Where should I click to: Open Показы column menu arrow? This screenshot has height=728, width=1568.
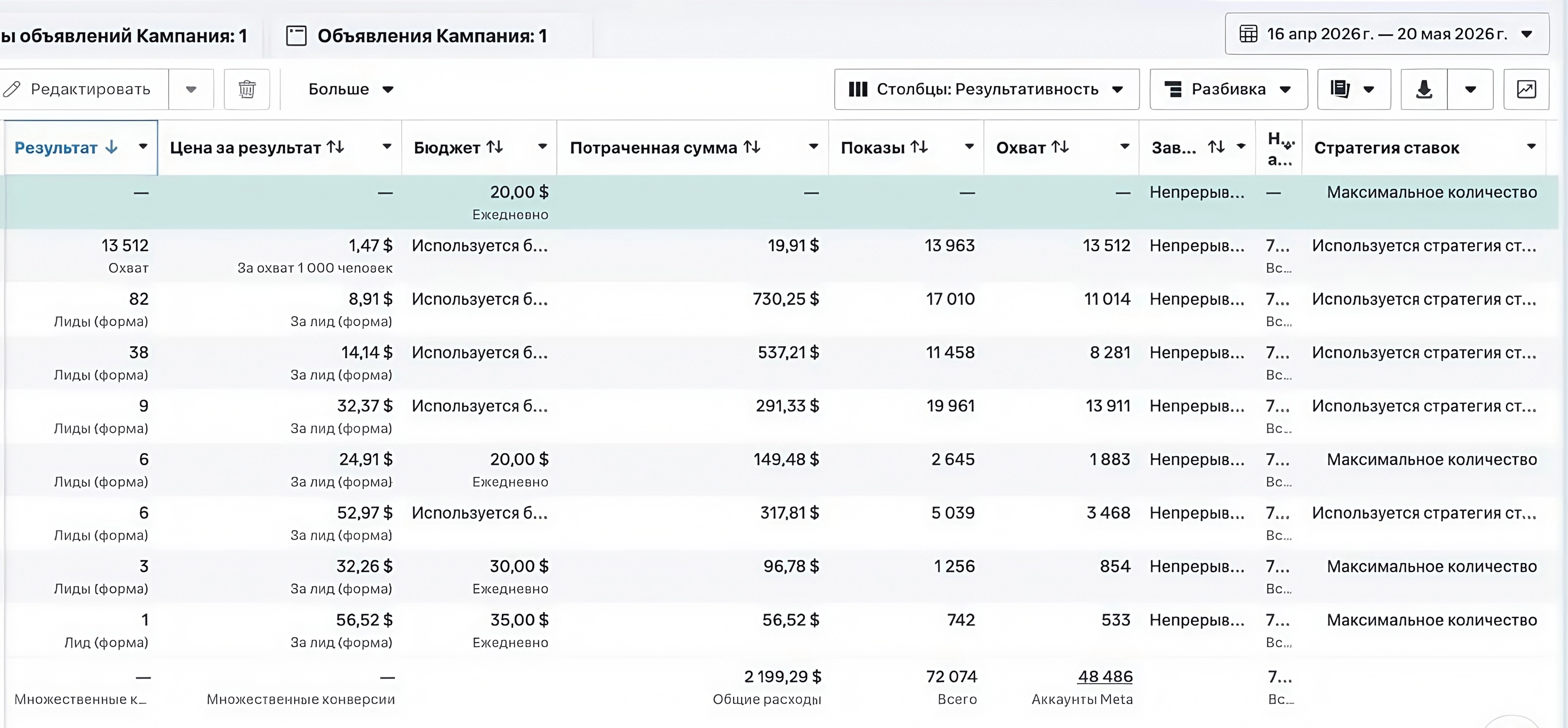tap(969, 147)
